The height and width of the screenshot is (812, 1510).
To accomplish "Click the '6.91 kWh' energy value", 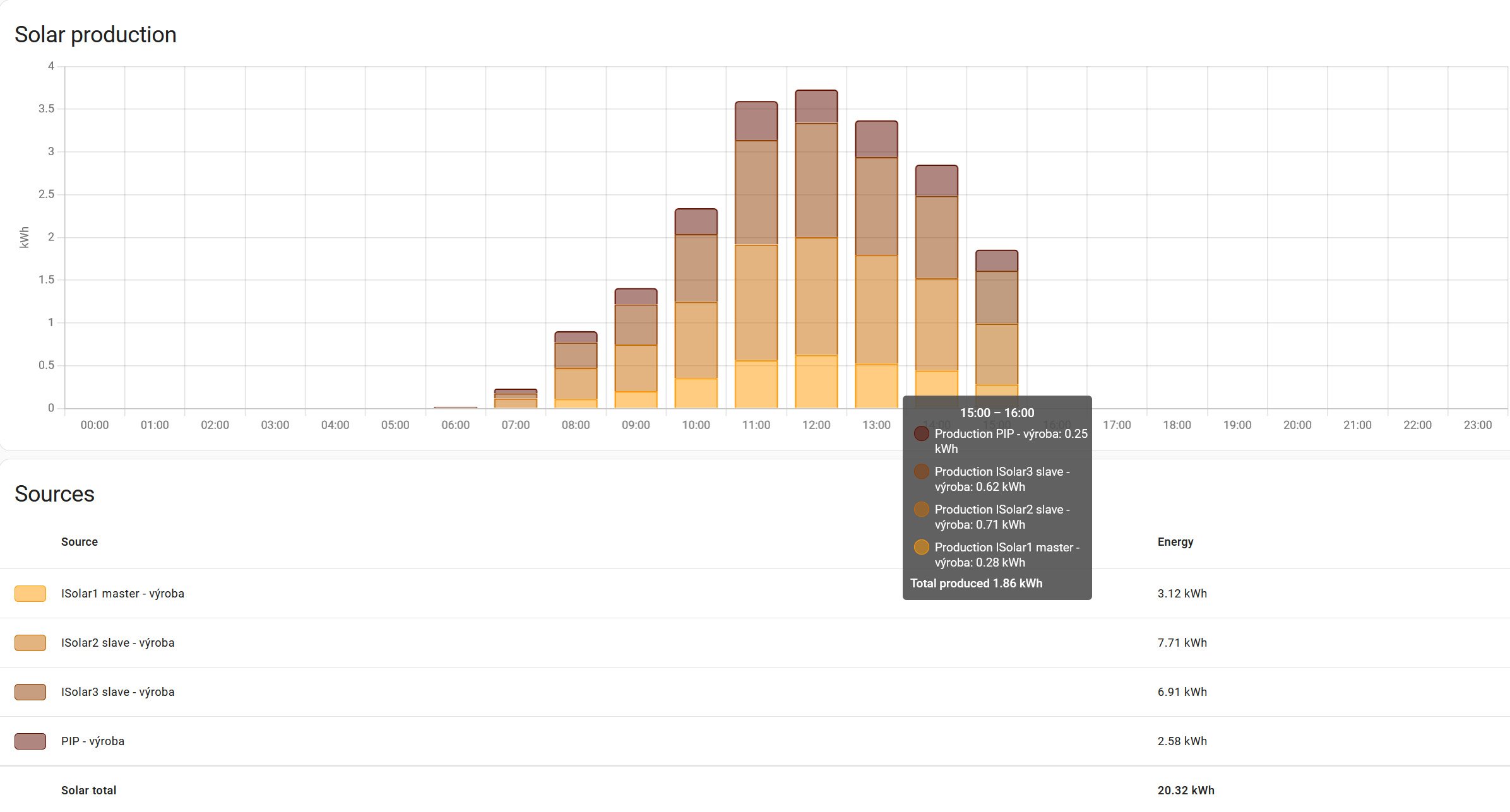I will (x=1182, y=692).
